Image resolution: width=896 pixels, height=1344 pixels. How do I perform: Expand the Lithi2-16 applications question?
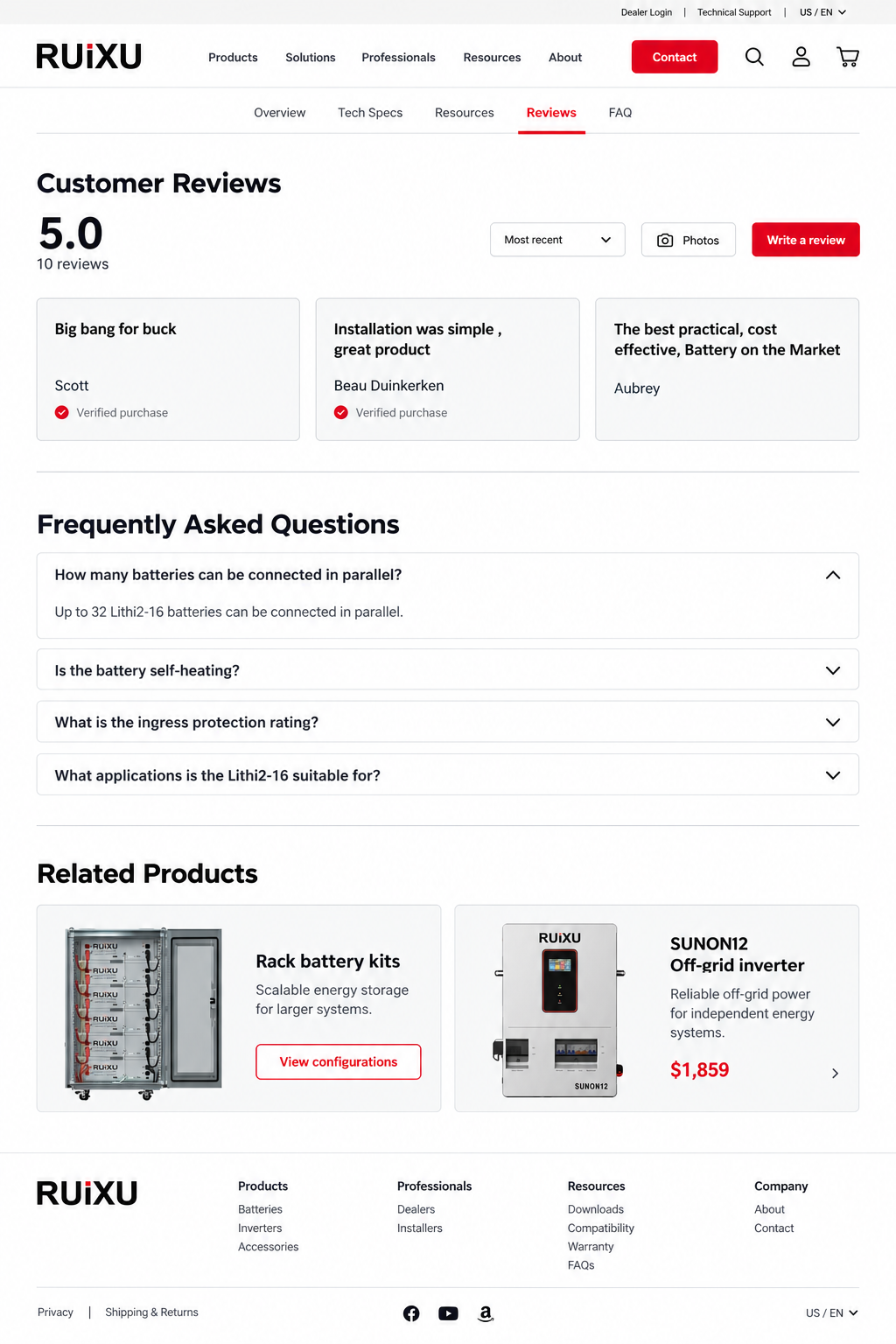tap(448, 775)
